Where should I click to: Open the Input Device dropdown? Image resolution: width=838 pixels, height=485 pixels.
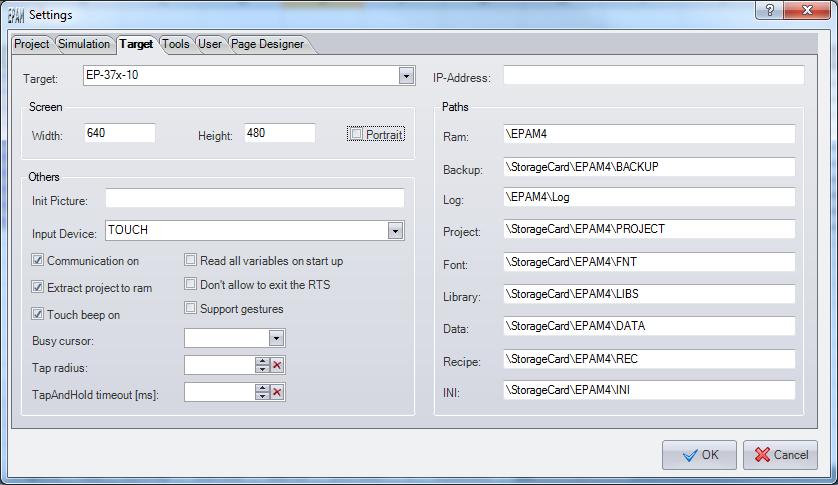pos(395,231)
